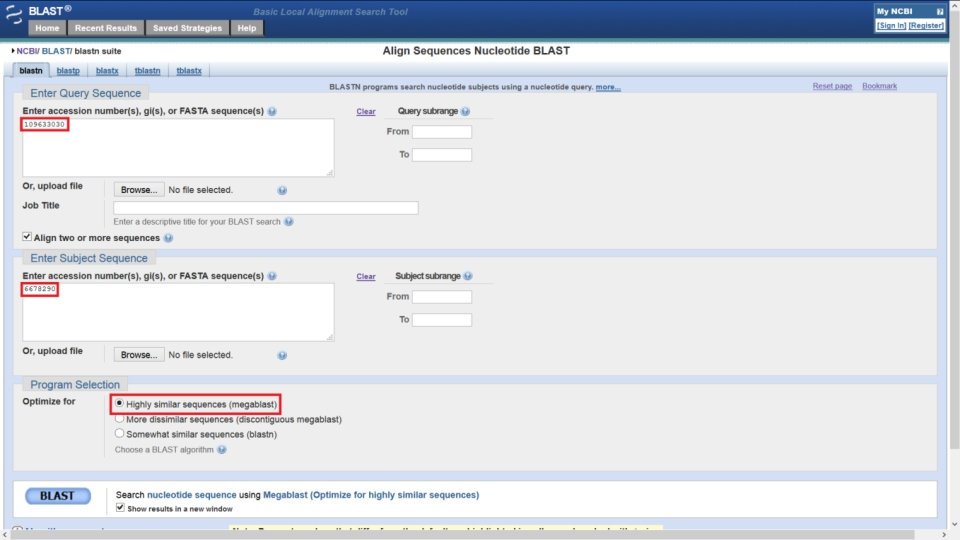Follow the BLAST breadcrumb link

coord(56,51)
